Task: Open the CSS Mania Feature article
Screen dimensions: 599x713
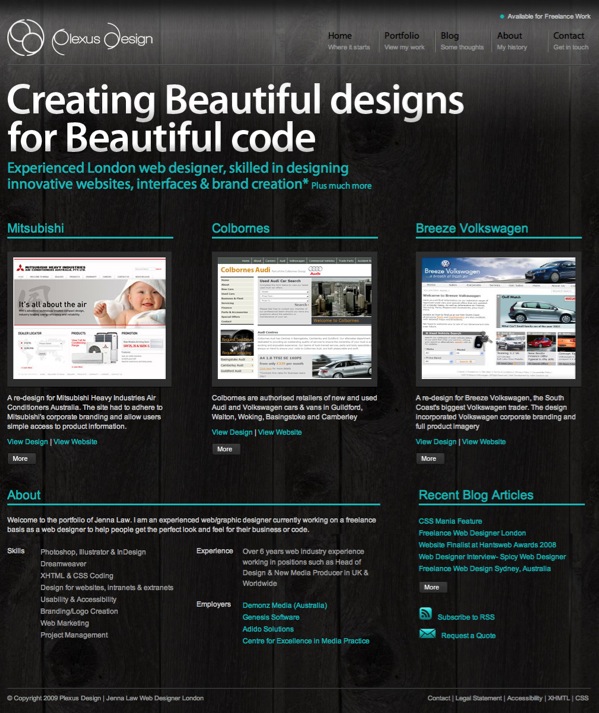Action: pyautogui.click(x=450, y=521)
